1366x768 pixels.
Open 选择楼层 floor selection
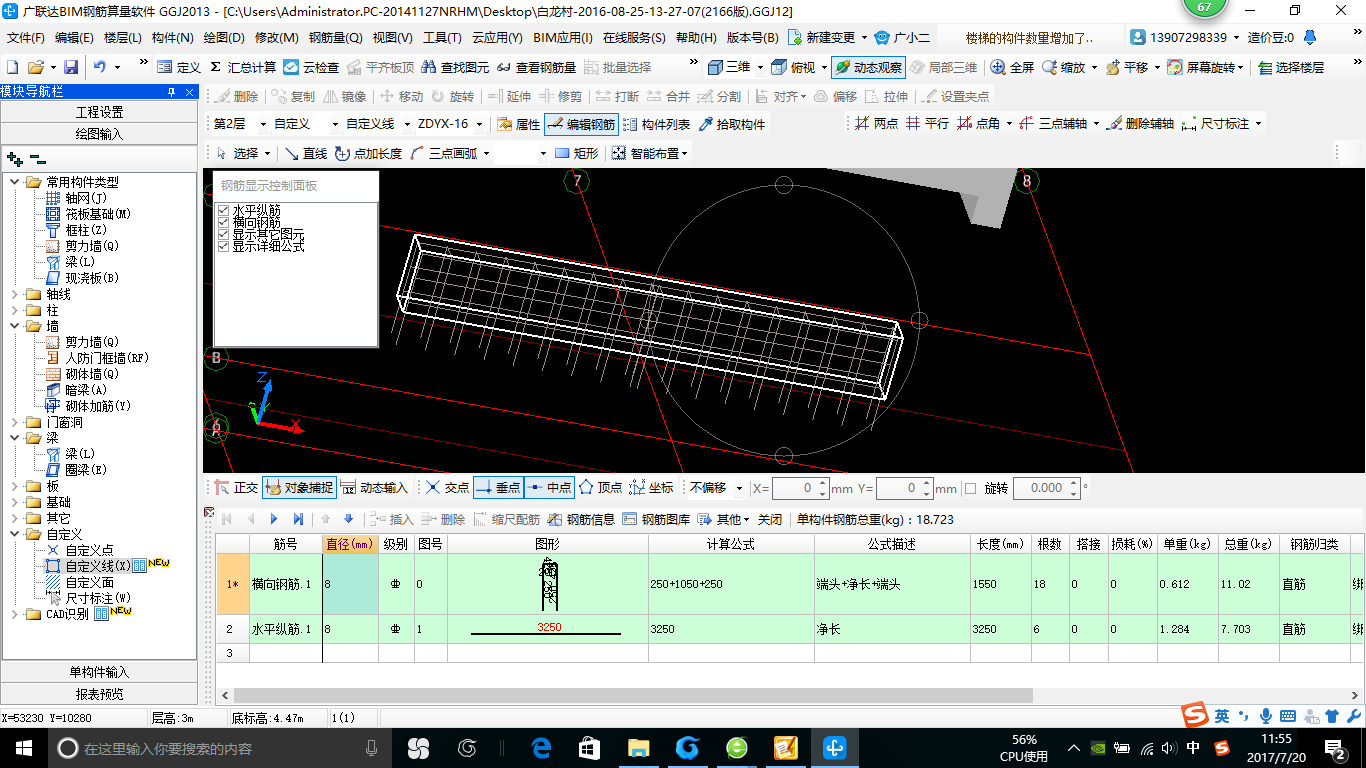click(1291, 67)
